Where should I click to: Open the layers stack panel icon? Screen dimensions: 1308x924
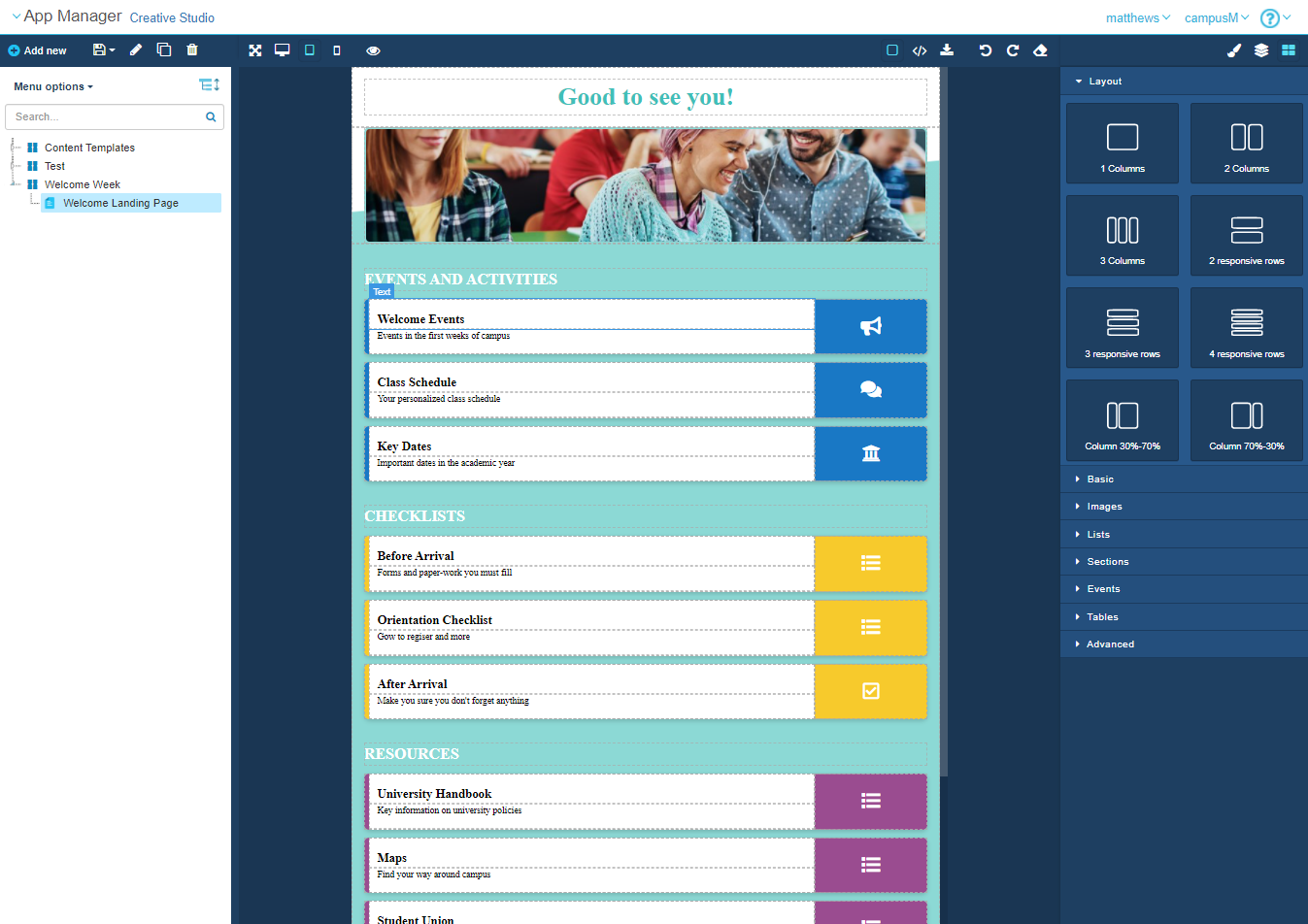1261,50
